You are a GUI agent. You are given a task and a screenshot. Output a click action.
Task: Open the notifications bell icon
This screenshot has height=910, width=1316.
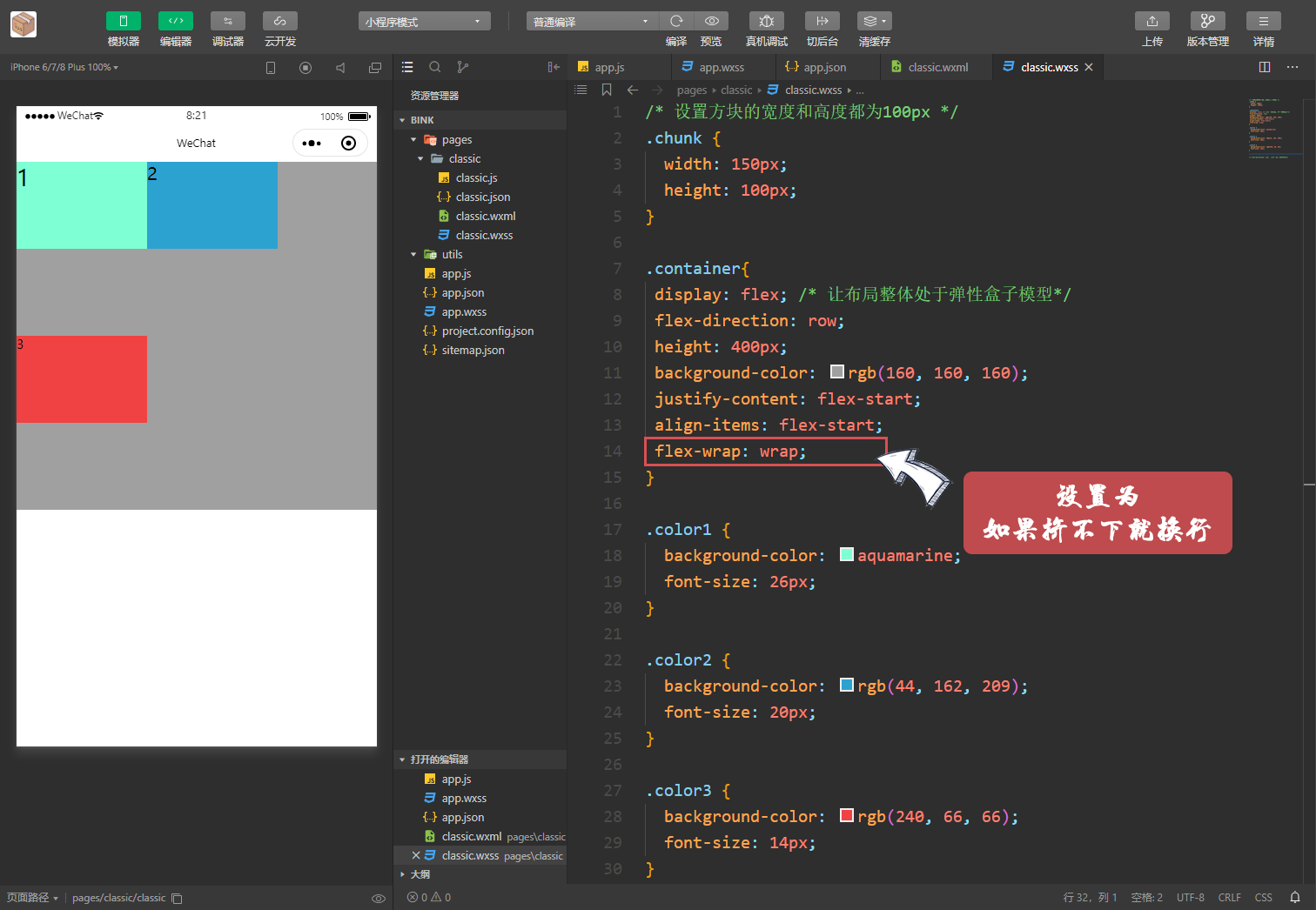[1295, 897]
